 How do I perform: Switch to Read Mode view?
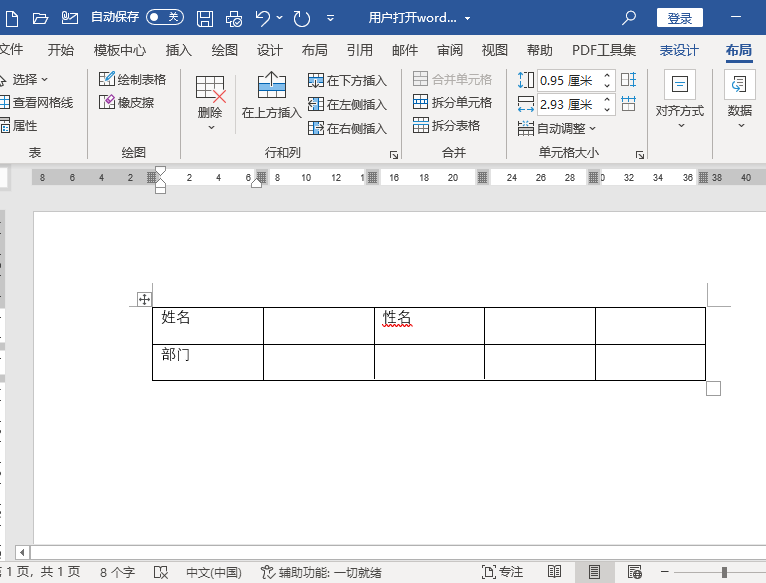[x=554, y=572]
